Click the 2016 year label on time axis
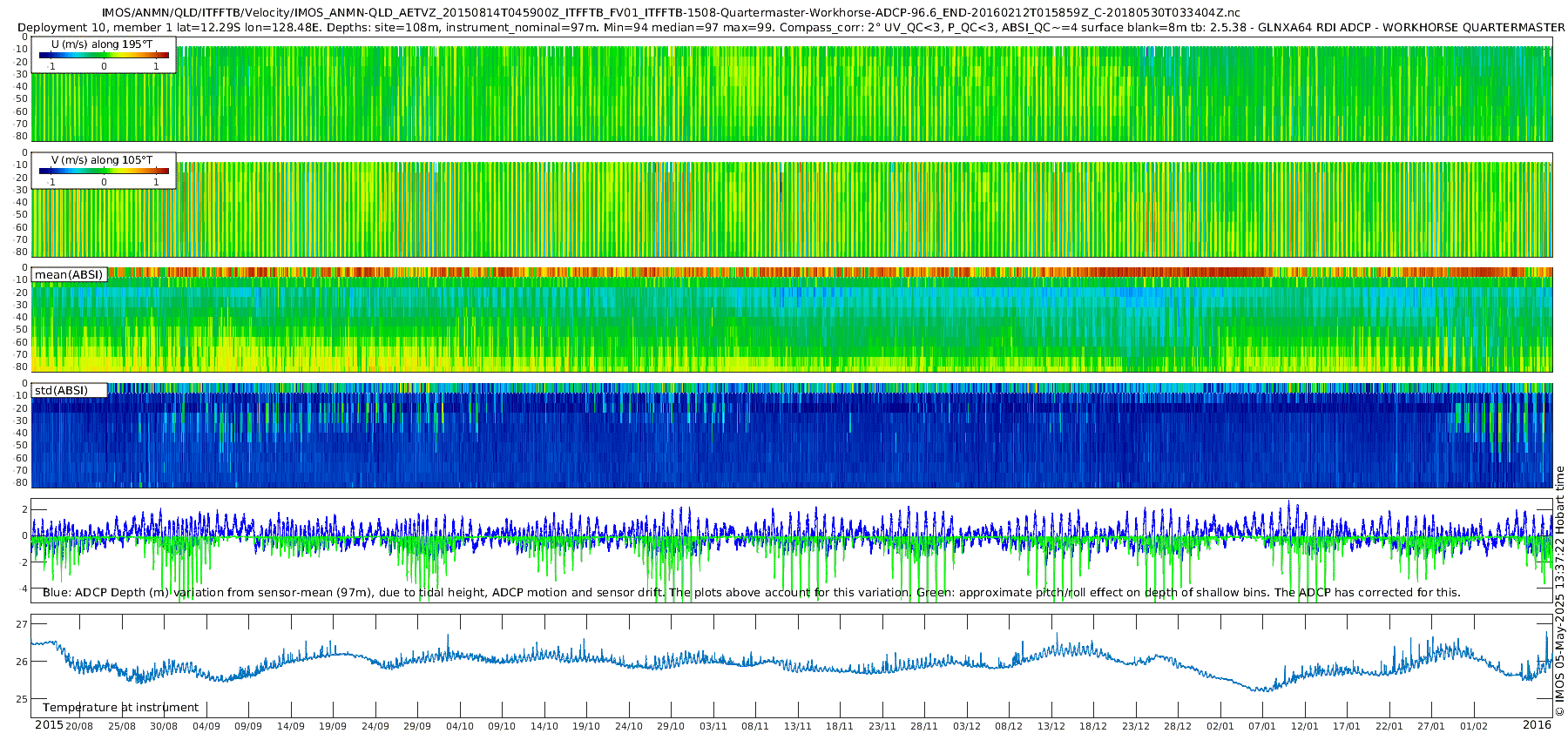This screenshot has width=1568, height=740. click(1537, 725)
